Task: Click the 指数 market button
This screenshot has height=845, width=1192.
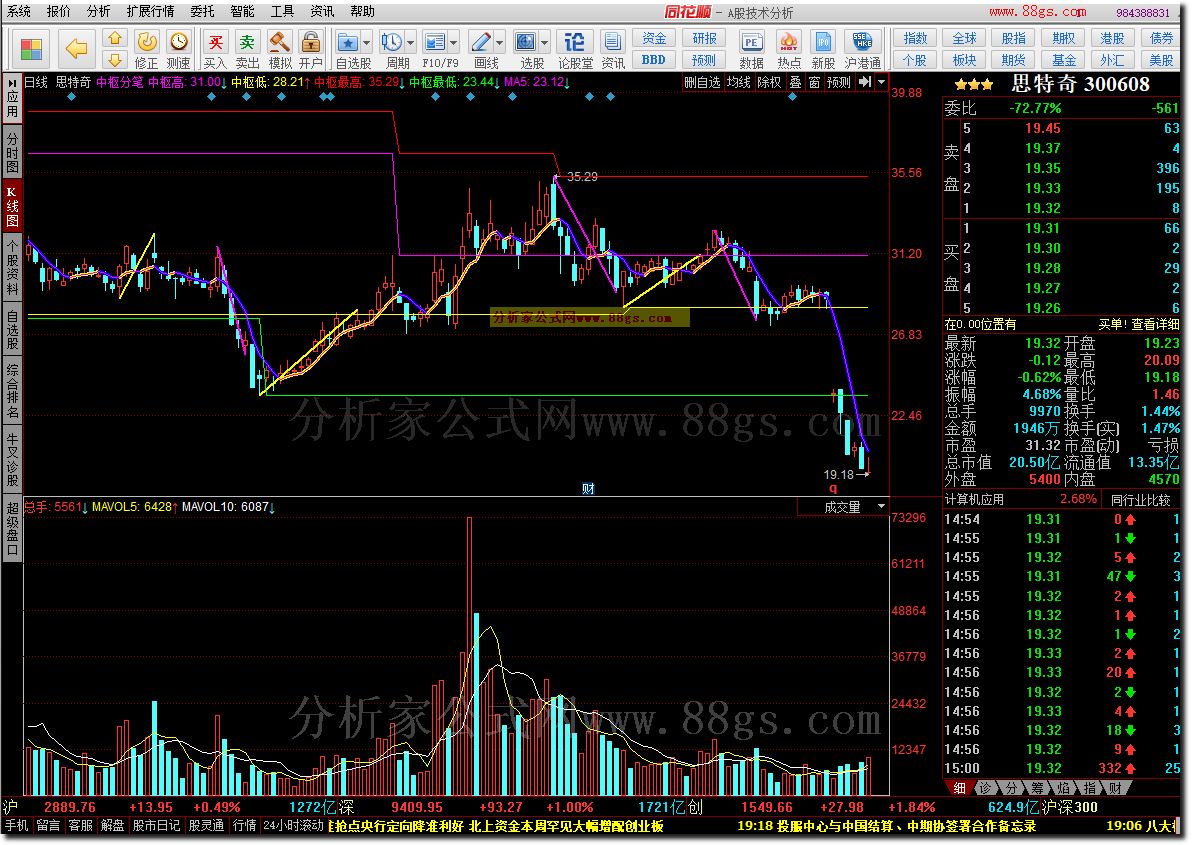Action: (915, 38)
